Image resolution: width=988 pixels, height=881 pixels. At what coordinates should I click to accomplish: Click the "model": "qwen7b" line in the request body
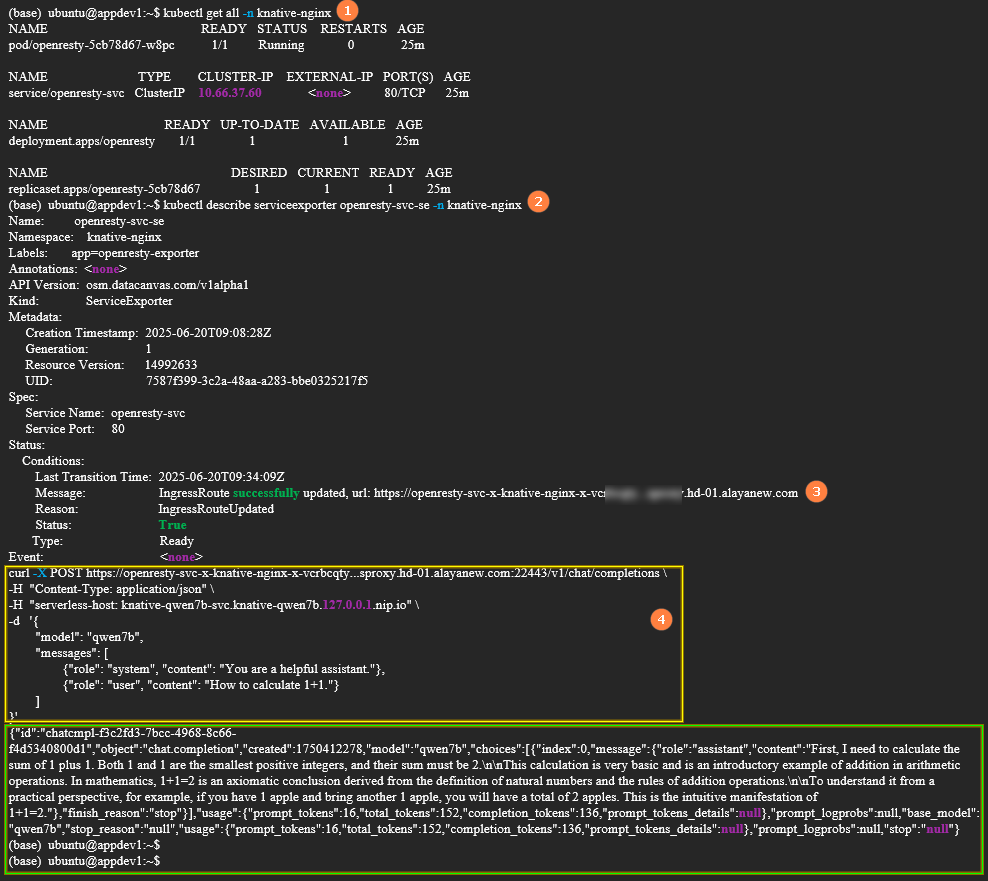(x=89, y=637)
